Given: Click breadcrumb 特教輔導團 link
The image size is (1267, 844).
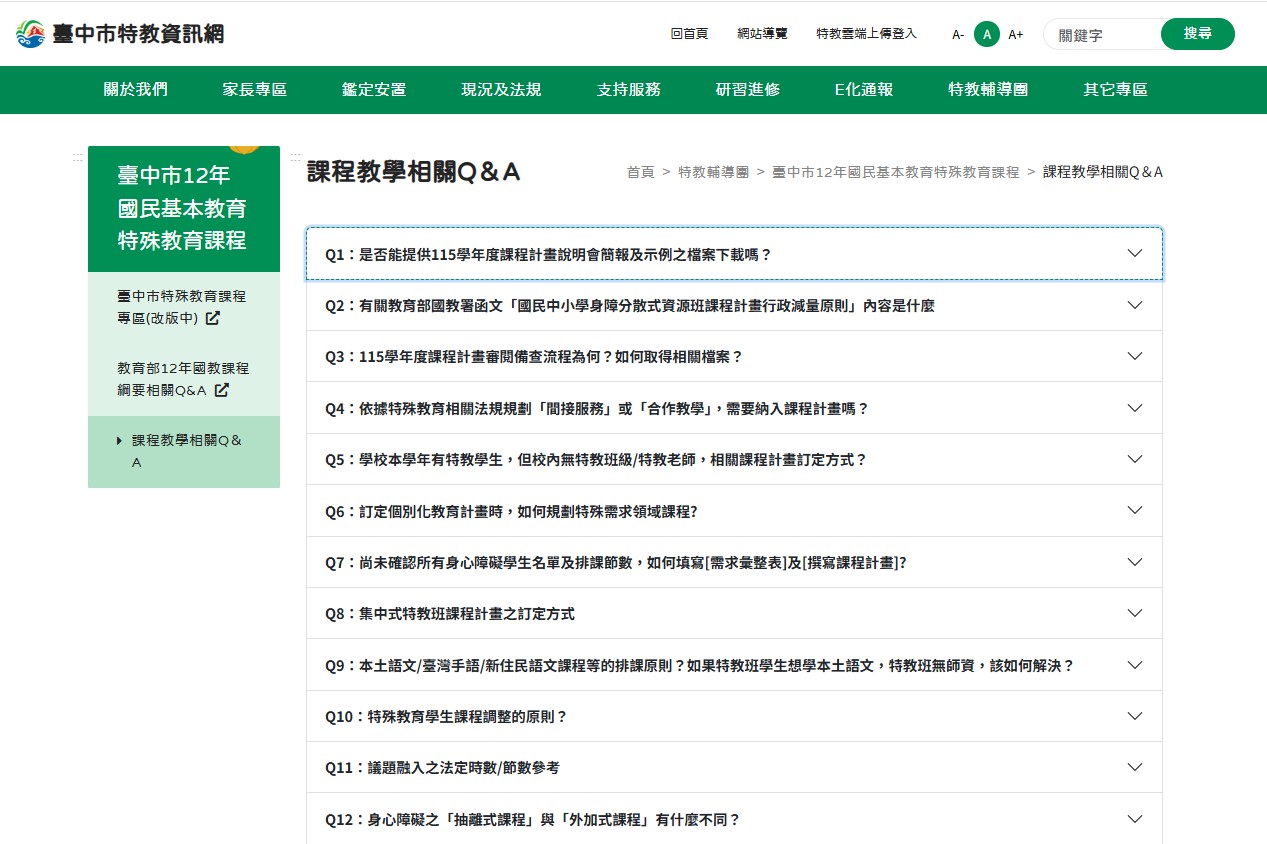Looking at the screenshot, I should coord(713,172).
